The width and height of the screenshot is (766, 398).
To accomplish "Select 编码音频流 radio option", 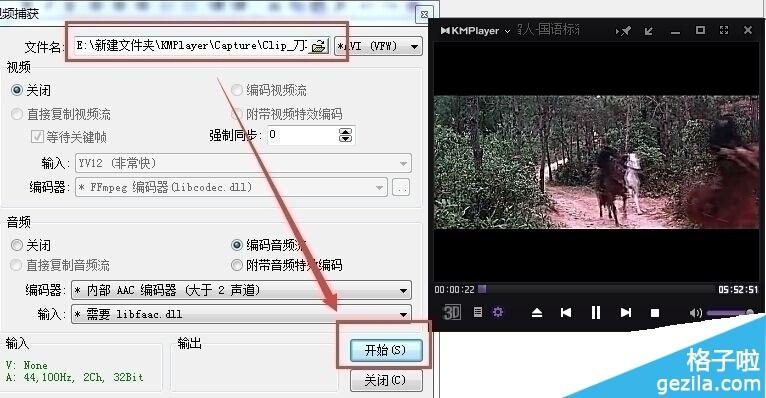I will [x=236, y=245].
